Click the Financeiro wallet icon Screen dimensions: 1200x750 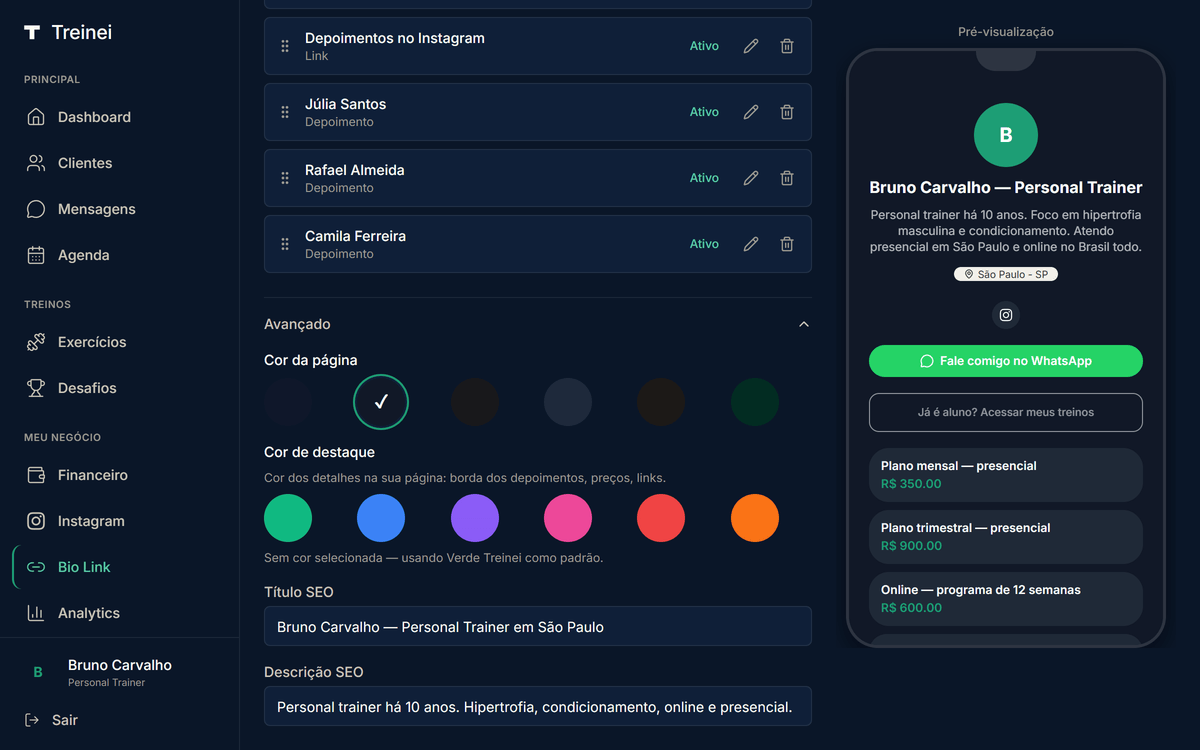click(x=36, y=475)
